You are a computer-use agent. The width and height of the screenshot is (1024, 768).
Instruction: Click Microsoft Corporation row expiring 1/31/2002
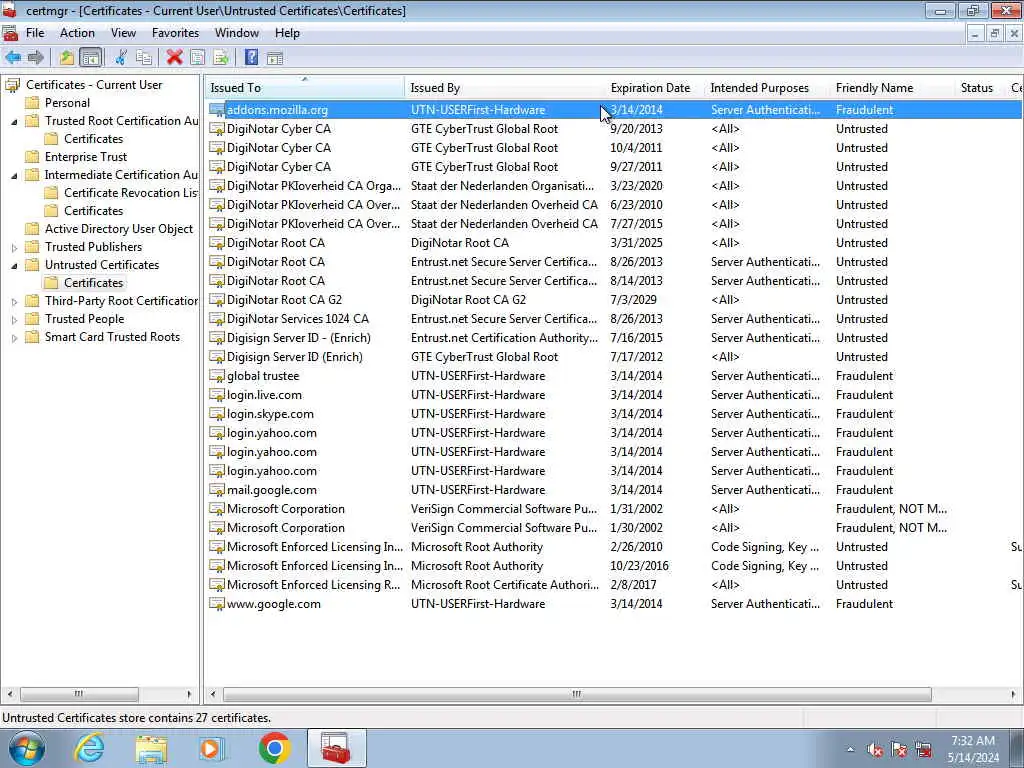click(614, 509)
